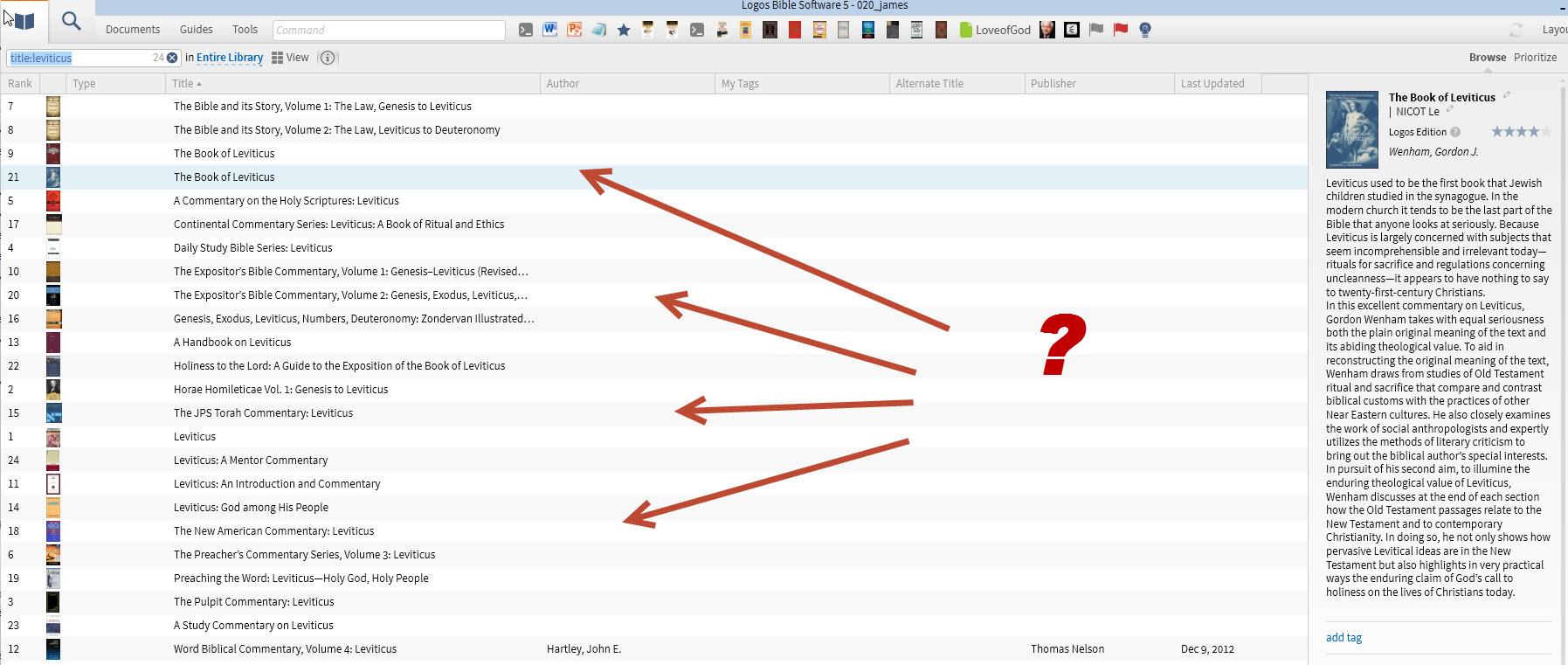
Task: Open the blue notes pad shortcut
Action: click(x=598, y=30)
